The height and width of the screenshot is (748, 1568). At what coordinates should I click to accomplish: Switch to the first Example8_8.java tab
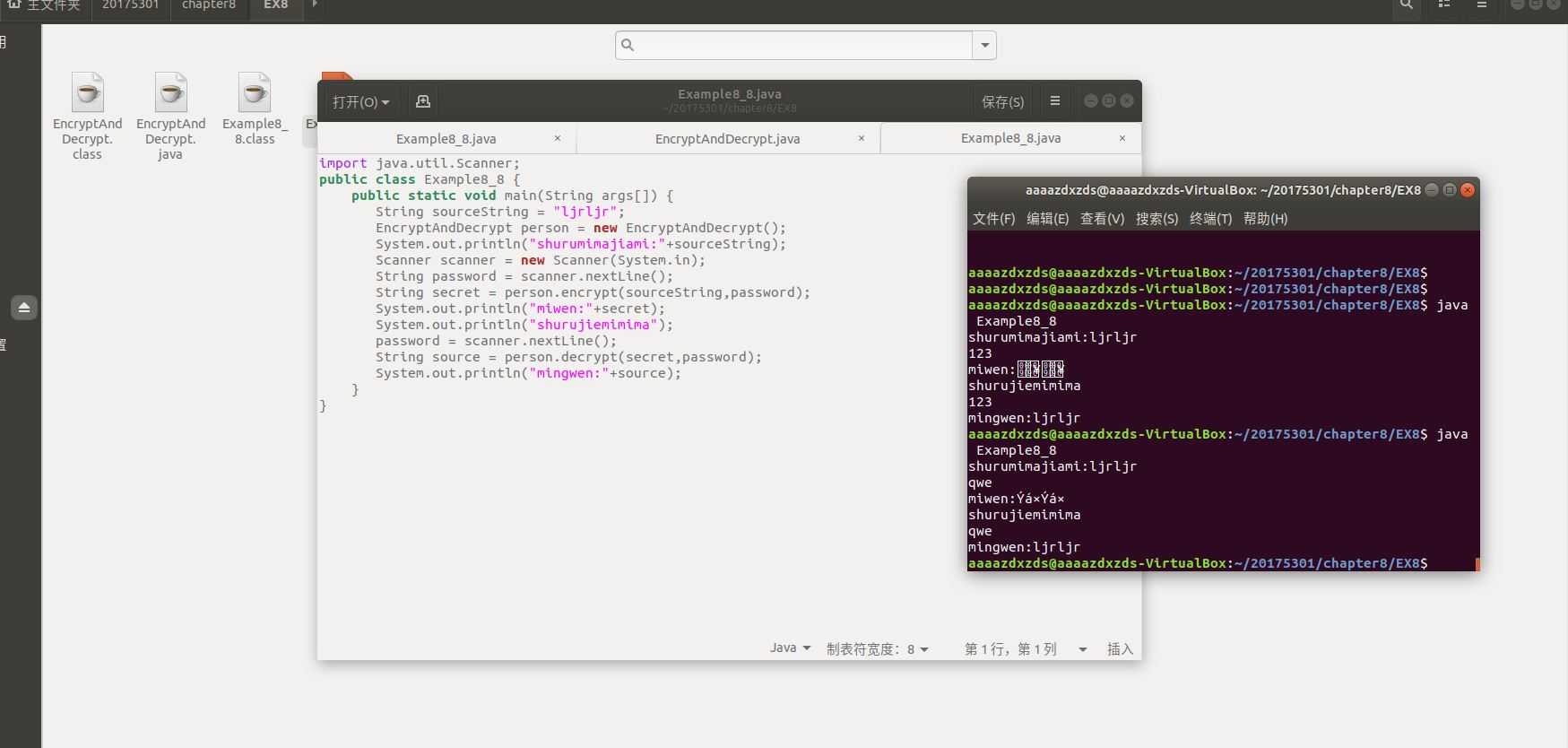(x=446, y=138)
